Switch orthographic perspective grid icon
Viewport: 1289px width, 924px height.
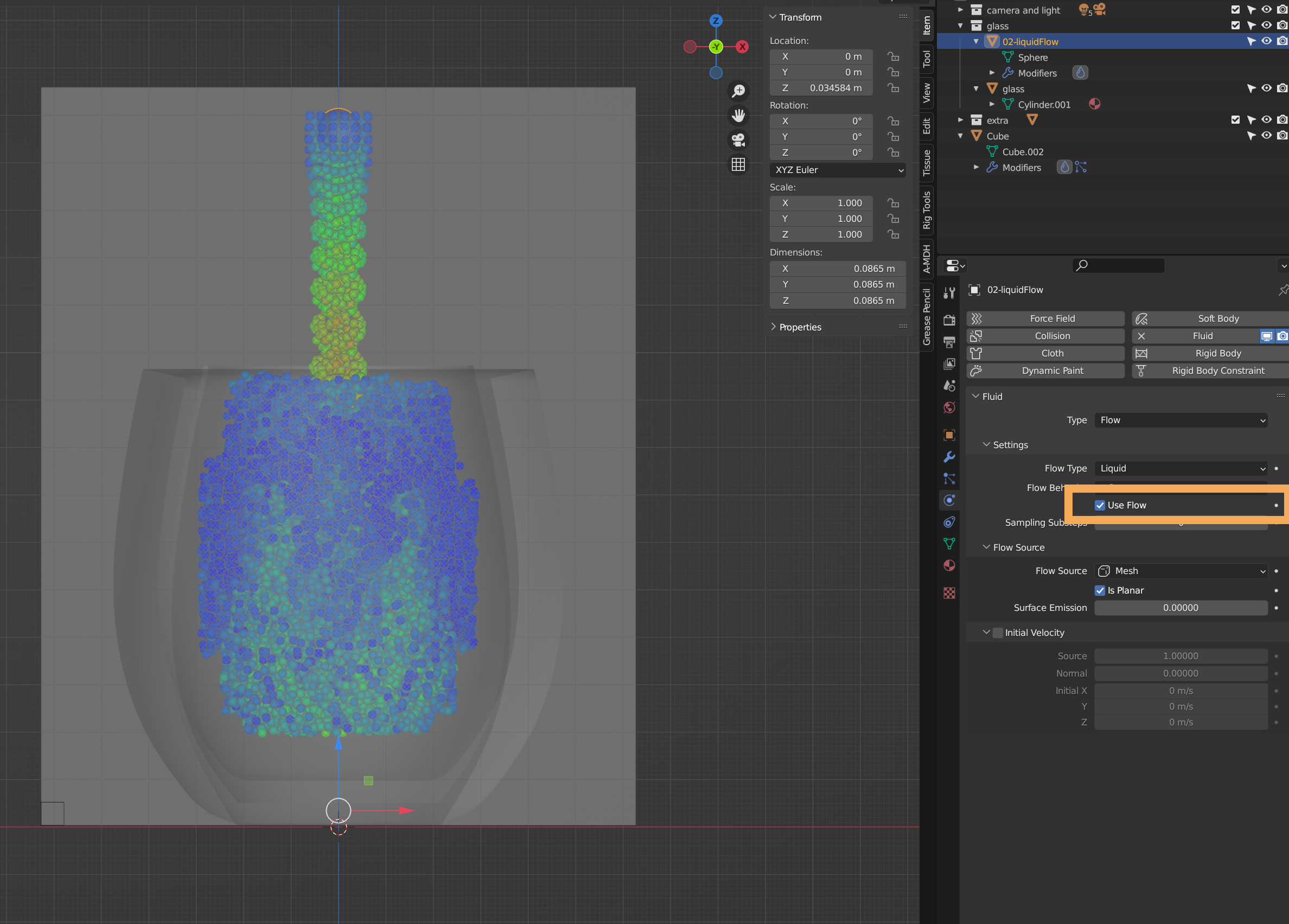[x=738, y=165]
